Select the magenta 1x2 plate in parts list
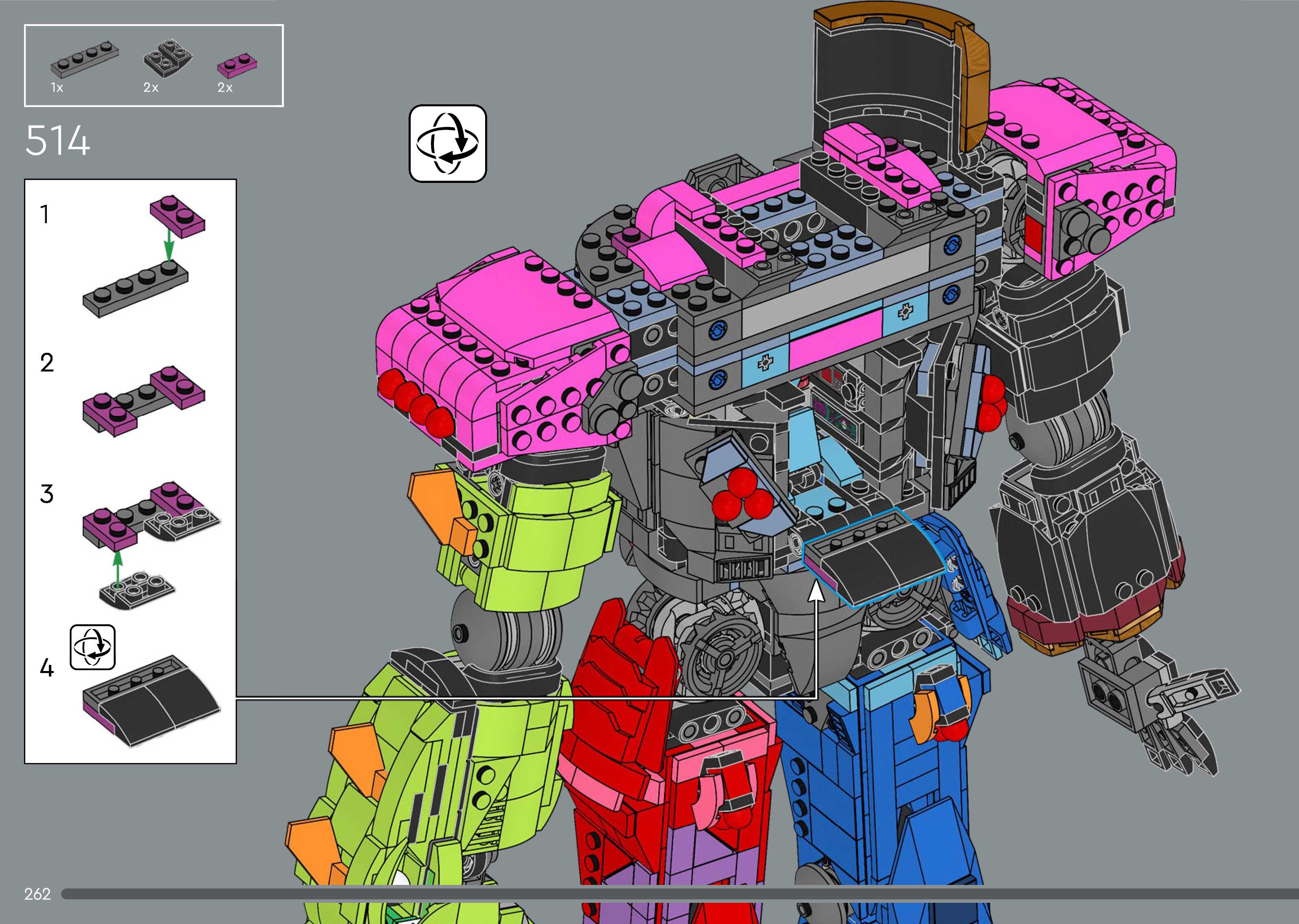Screen dimensions: 1299x924 237,66
